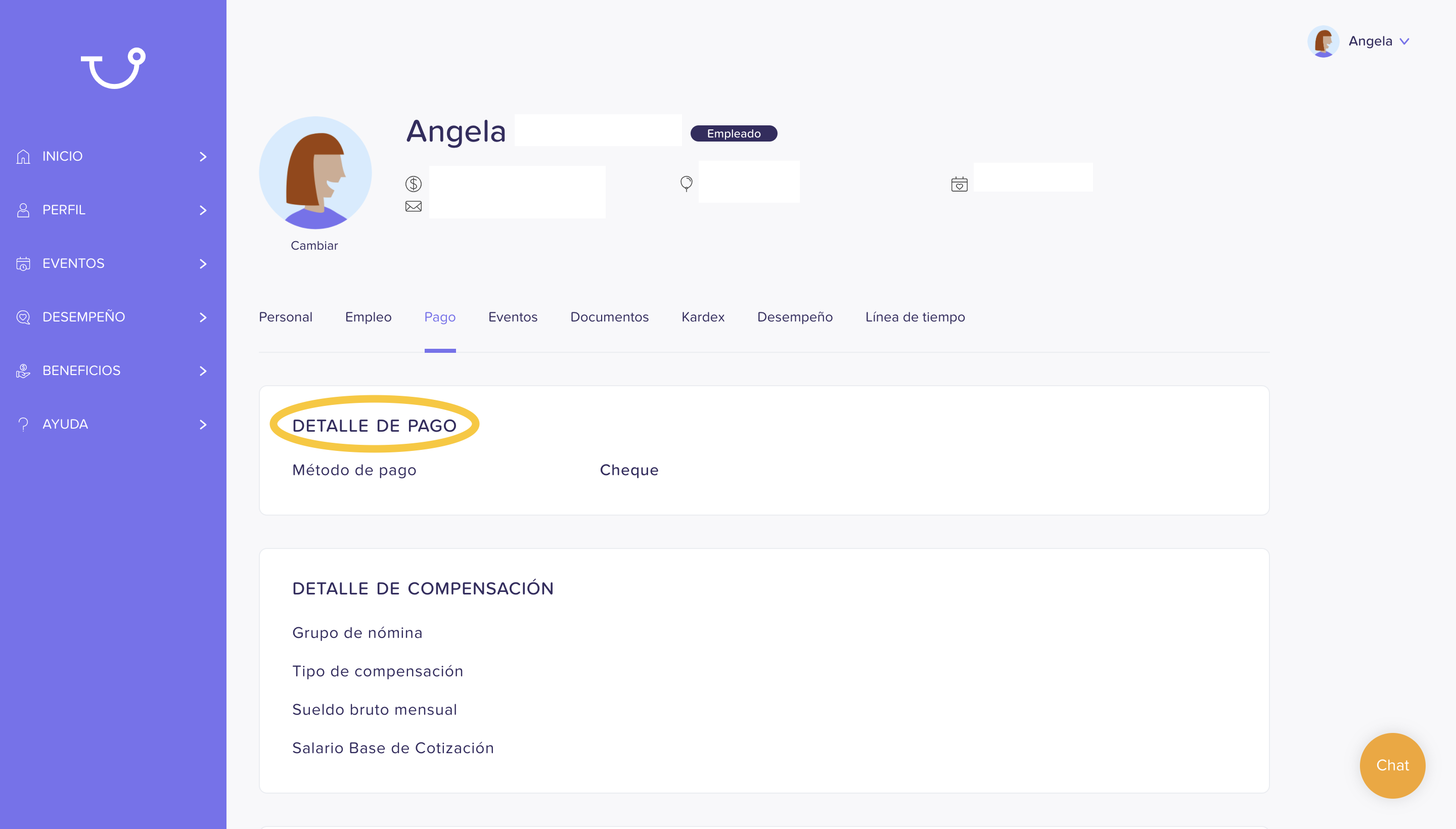1456x829 pixels.
Task: Click the DETALLE DE PAGO heading
Action: tap(374, 425)
